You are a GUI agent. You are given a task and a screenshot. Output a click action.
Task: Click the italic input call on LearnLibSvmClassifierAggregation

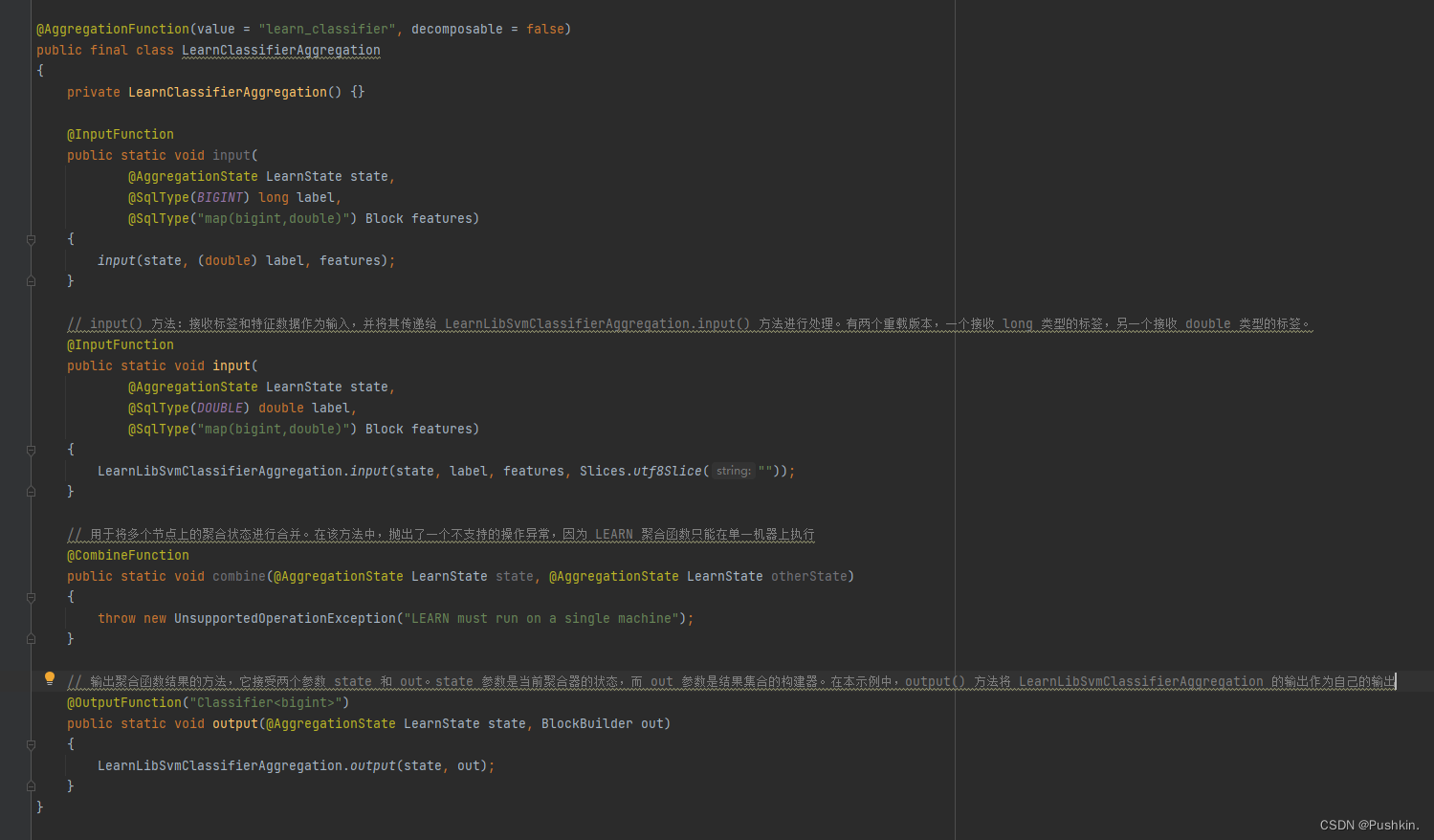[x=369, y=472]
